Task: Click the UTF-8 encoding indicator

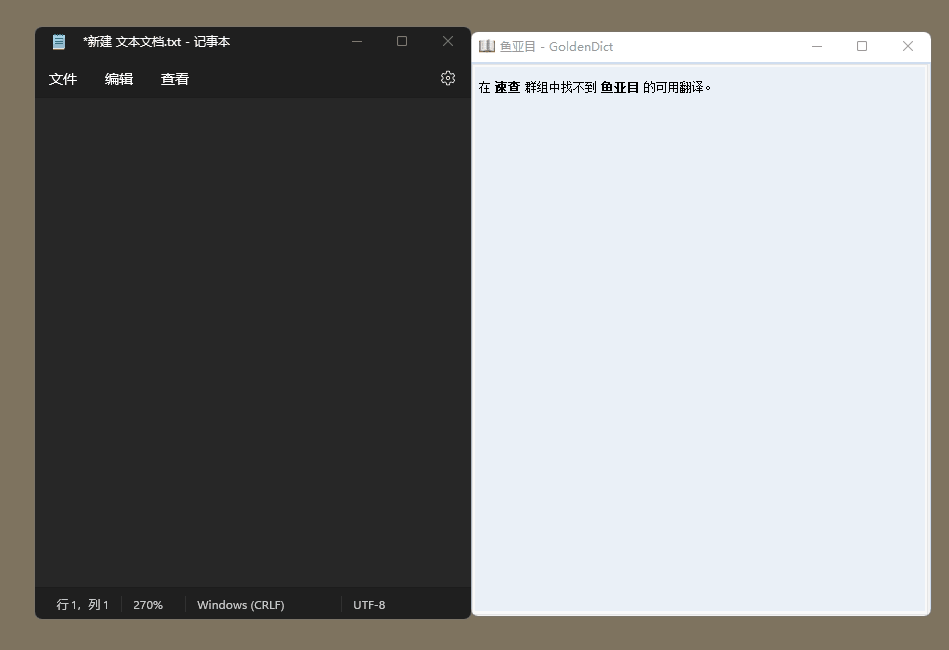Action: pyautogui.click(x=369, y=605)
